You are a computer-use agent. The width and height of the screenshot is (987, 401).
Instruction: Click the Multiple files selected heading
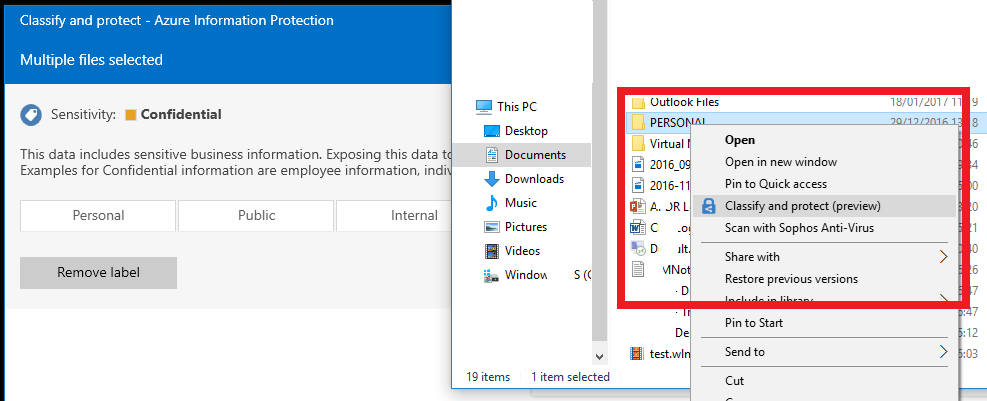click(x=91, y=60)
